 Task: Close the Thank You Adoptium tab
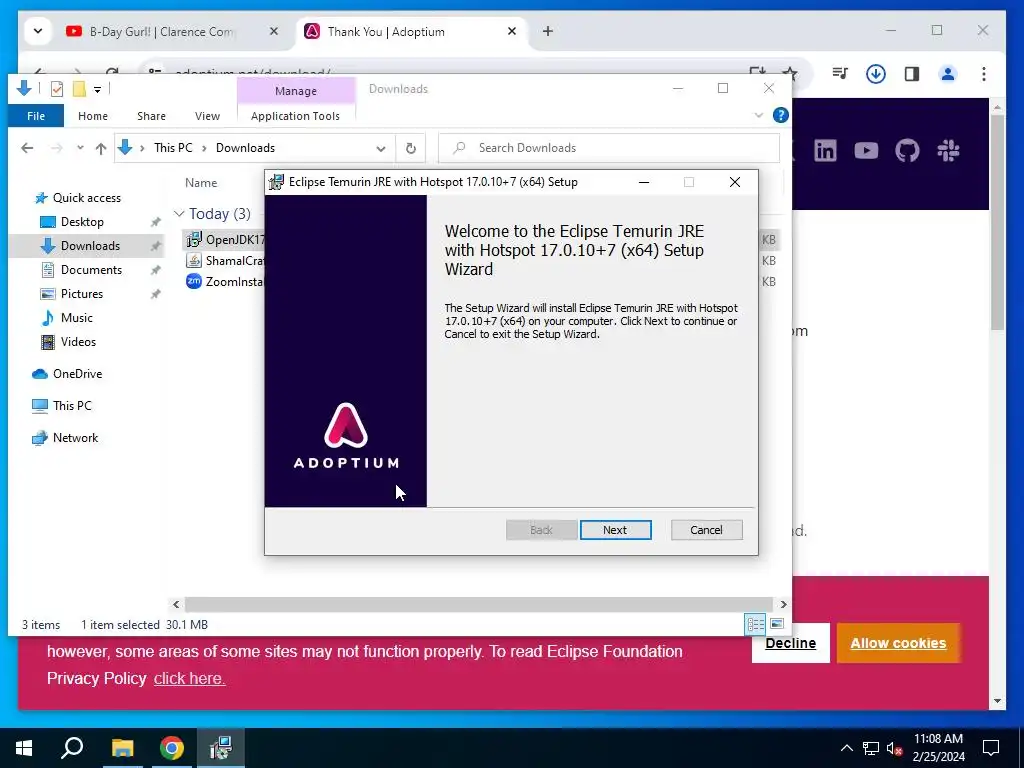tap(512, 31)
